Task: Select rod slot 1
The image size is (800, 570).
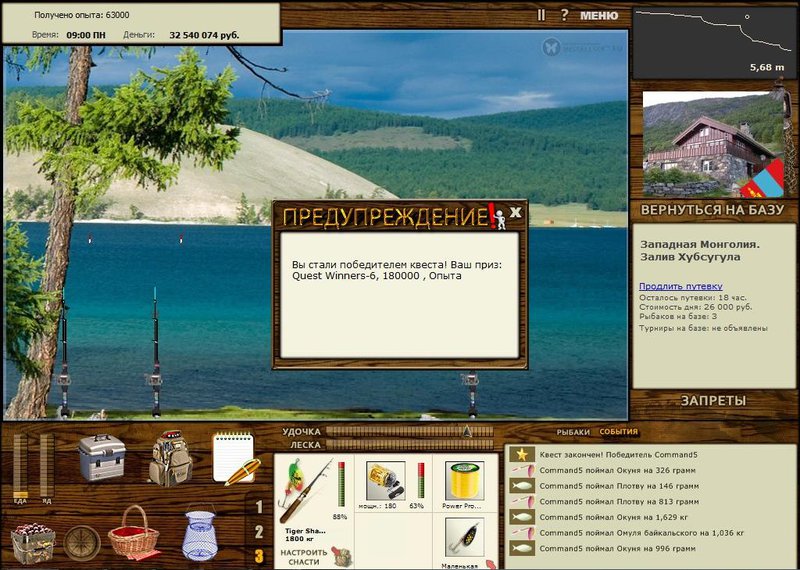Action: point(259,507)
